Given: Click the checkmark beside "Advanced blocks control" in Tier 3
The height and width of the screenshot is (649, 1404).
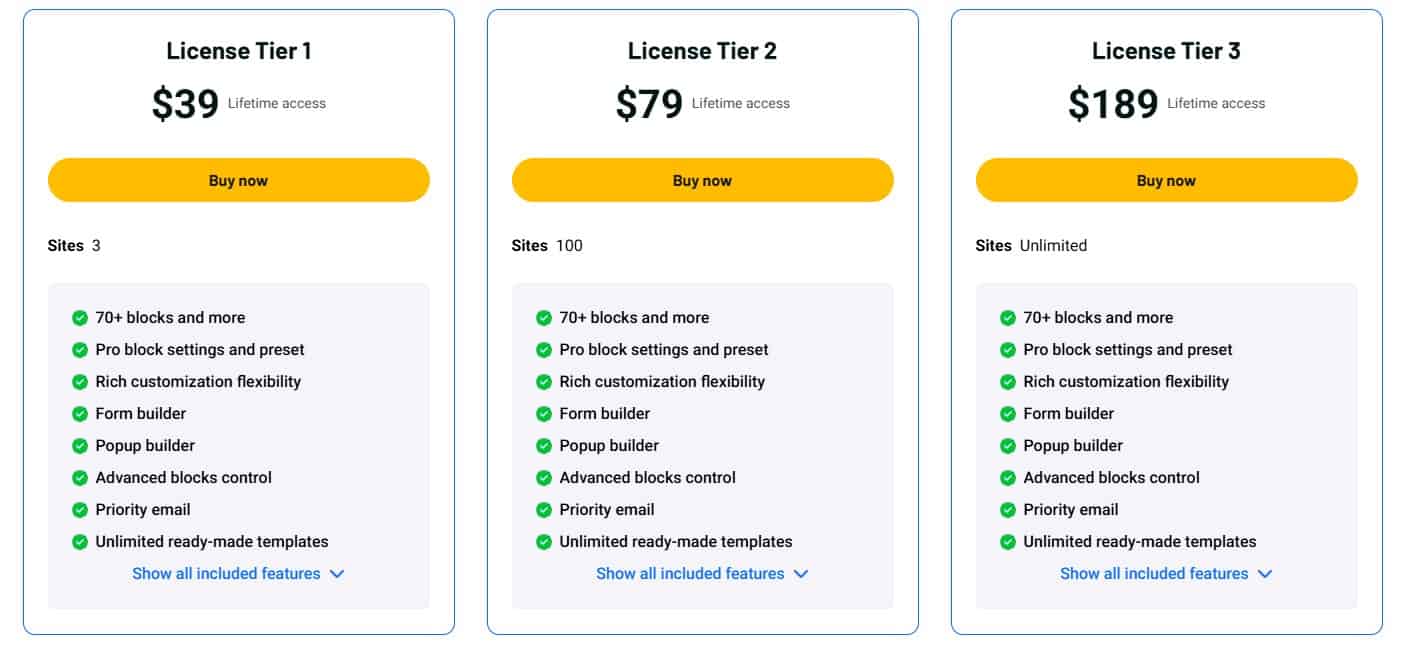Looking at the screenshot, I should [1007, 477].
